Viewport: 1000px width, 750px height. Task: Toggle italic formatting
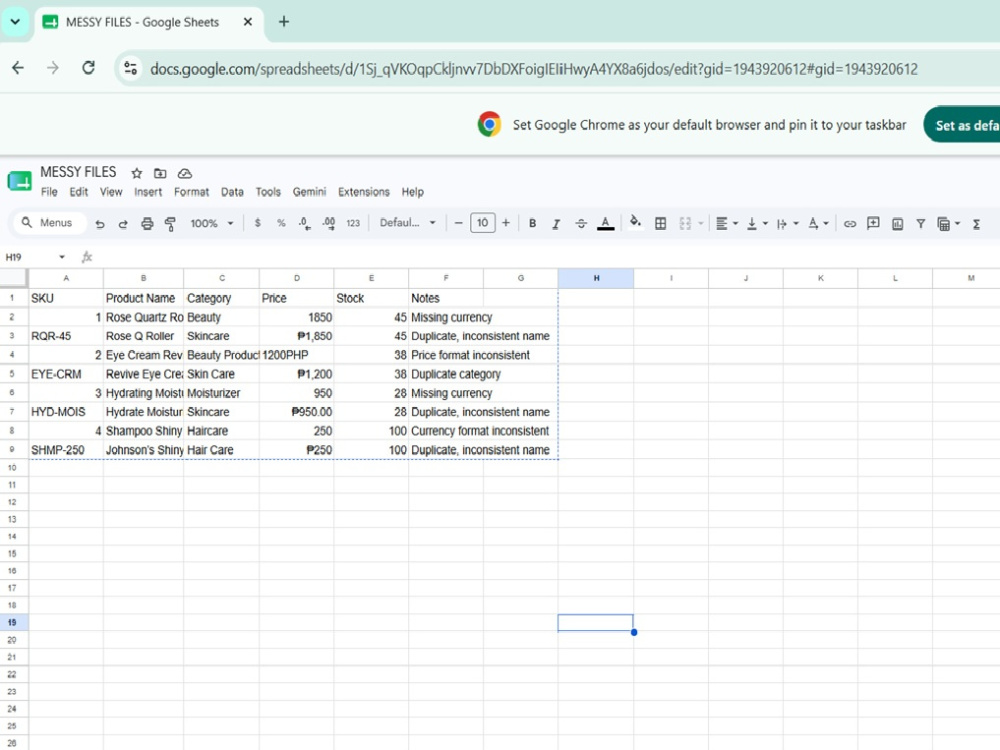coord(555,224)
